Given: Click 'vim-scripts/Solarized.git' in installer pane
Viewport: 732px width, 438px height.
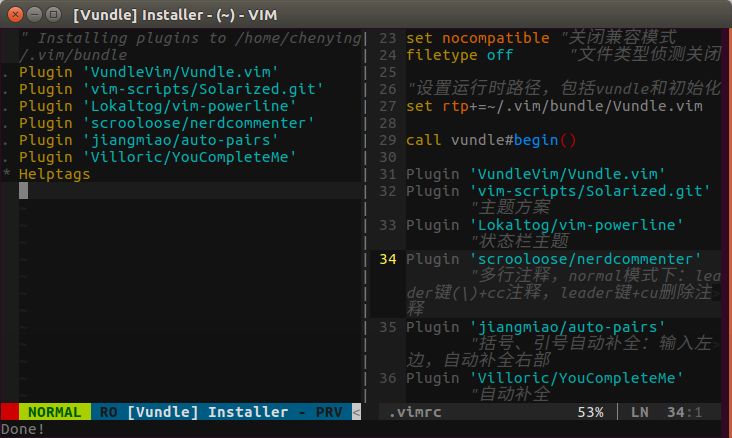Looking at the screenshot, I should (203, 89).
